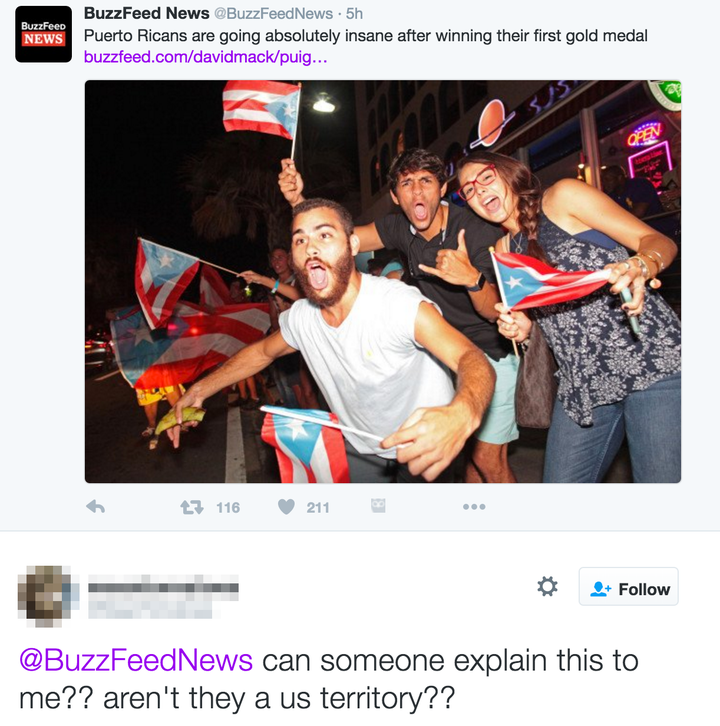The image size is (720, 726).
Task: Open the buzzfeed.com/davidmack/puig link
Action: (x=206, y=57)
